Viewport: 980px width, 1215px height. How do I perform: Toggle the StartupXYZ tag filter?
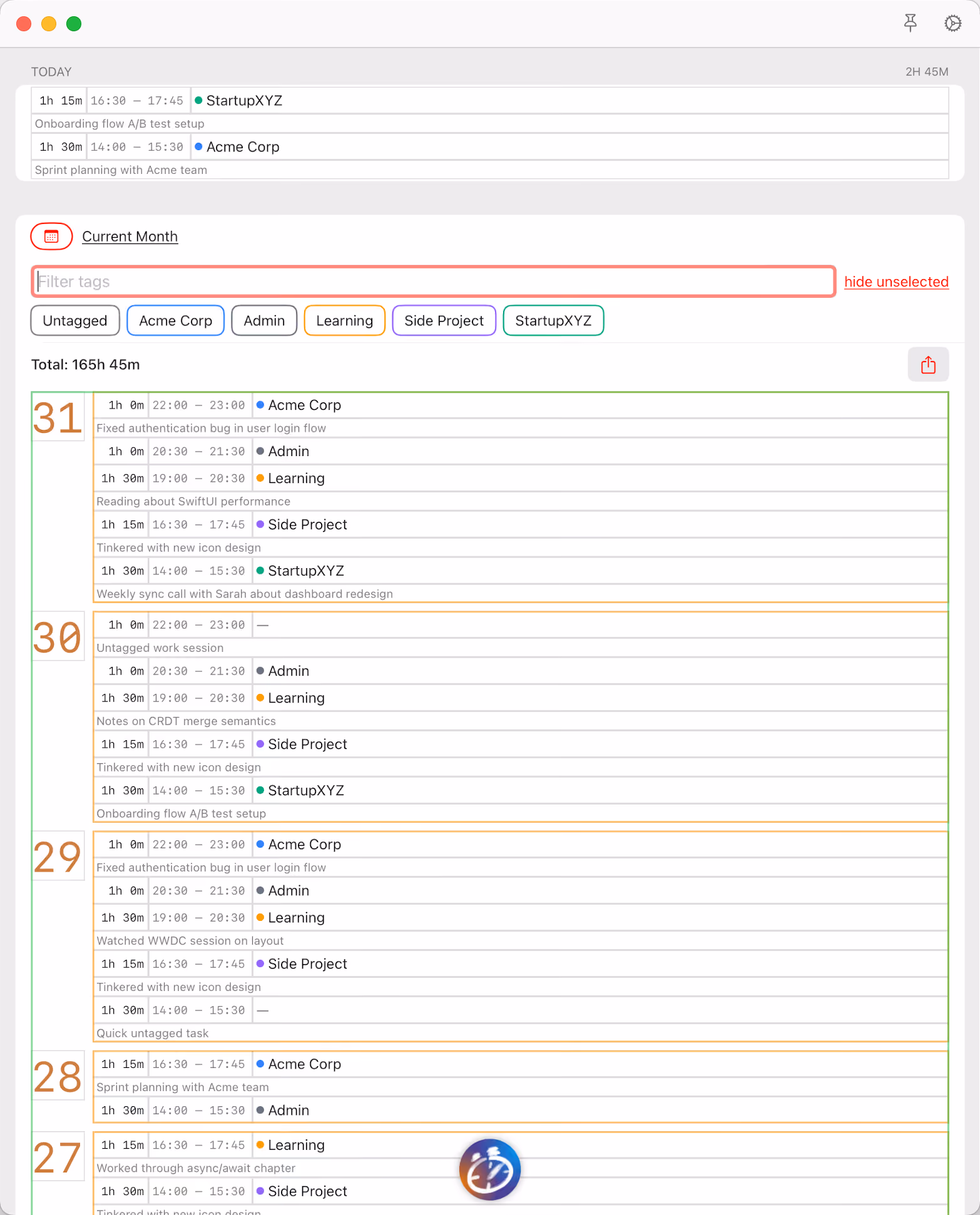[x=553, y=321]
